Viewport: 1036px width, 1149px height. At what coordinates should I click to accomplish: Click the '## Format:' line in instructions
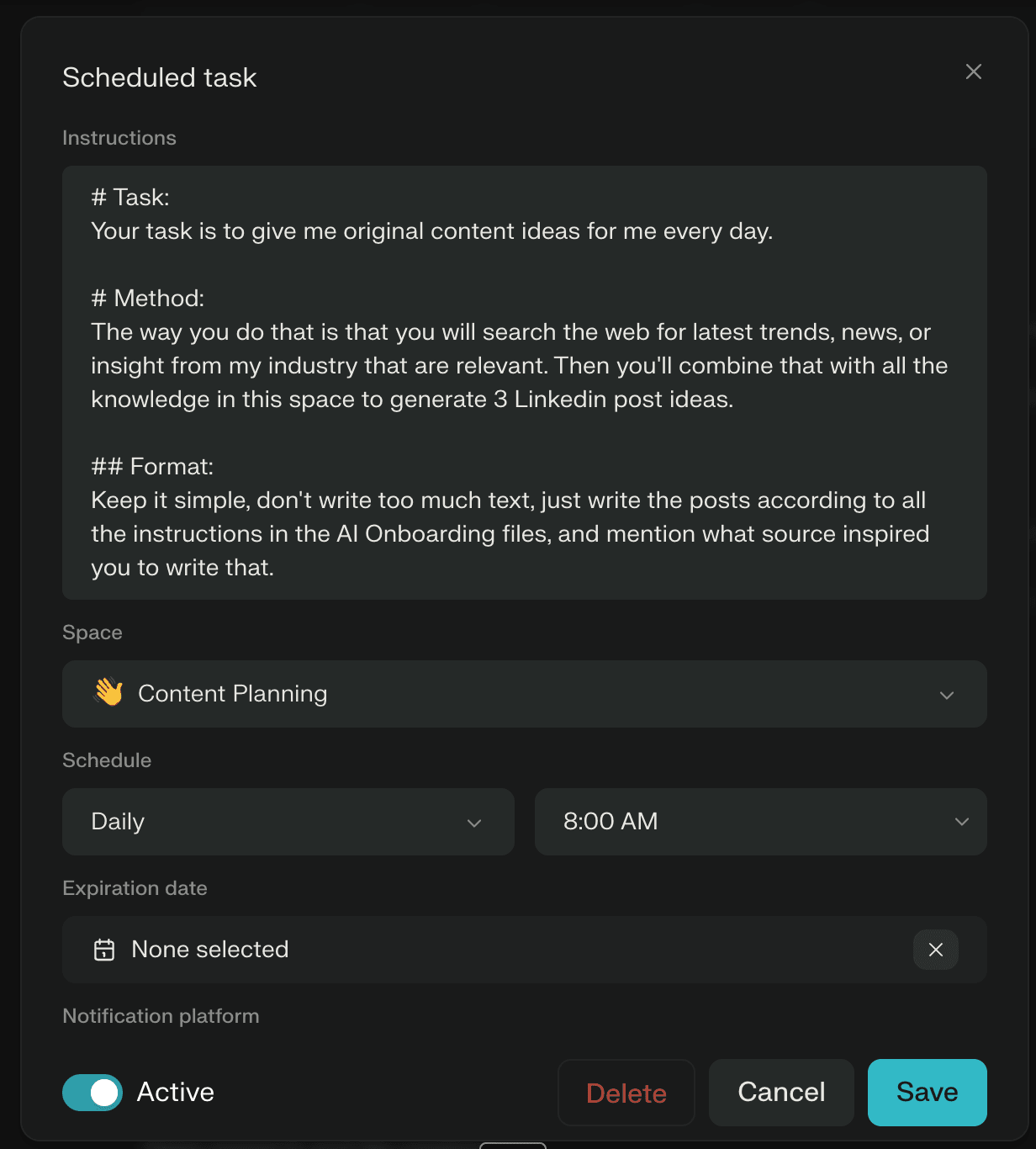152,467
